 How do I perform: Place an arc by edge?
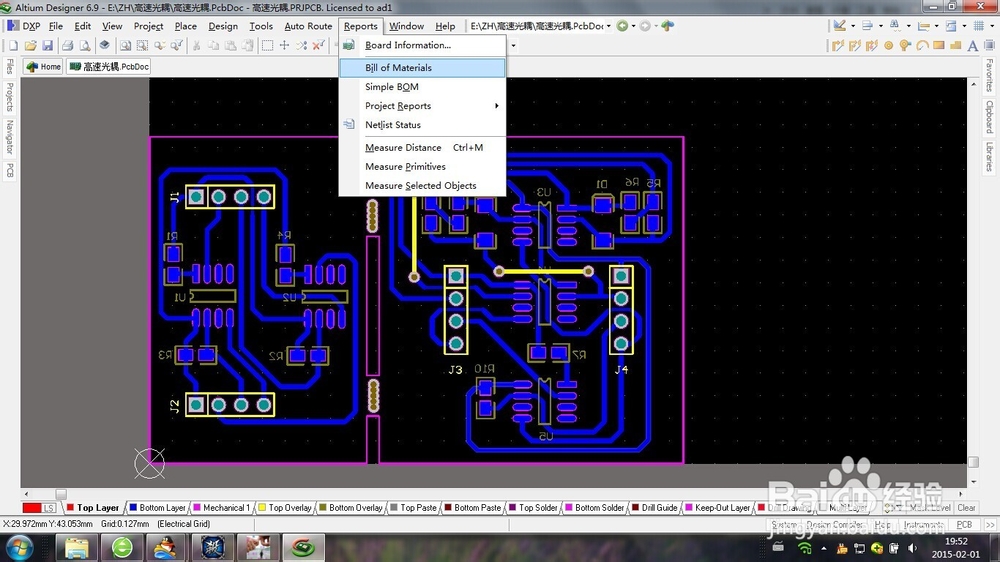tap(922, 45)
